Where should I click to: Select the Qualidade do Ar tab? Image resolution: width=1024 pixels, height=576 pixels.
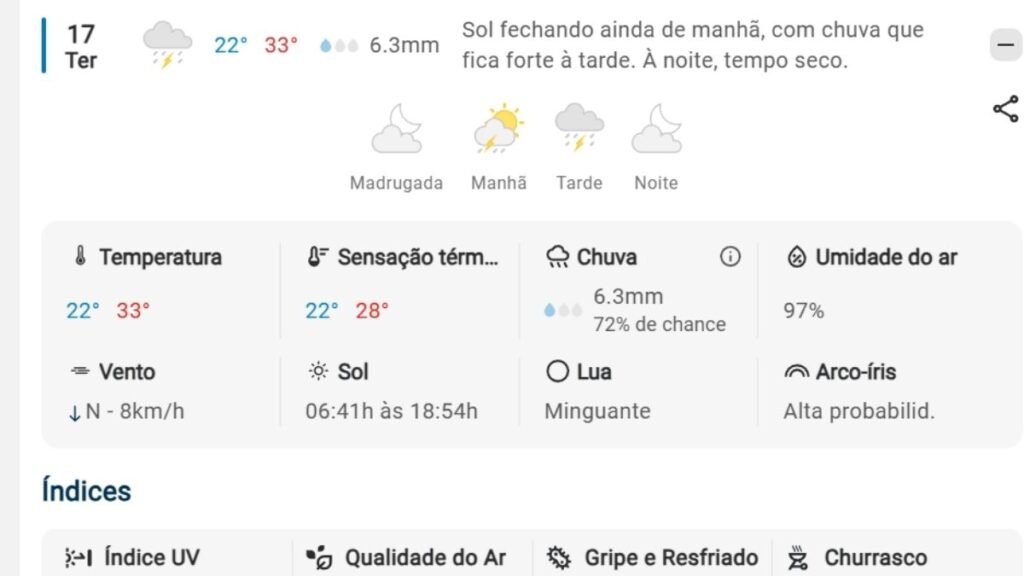click(406, 557)
